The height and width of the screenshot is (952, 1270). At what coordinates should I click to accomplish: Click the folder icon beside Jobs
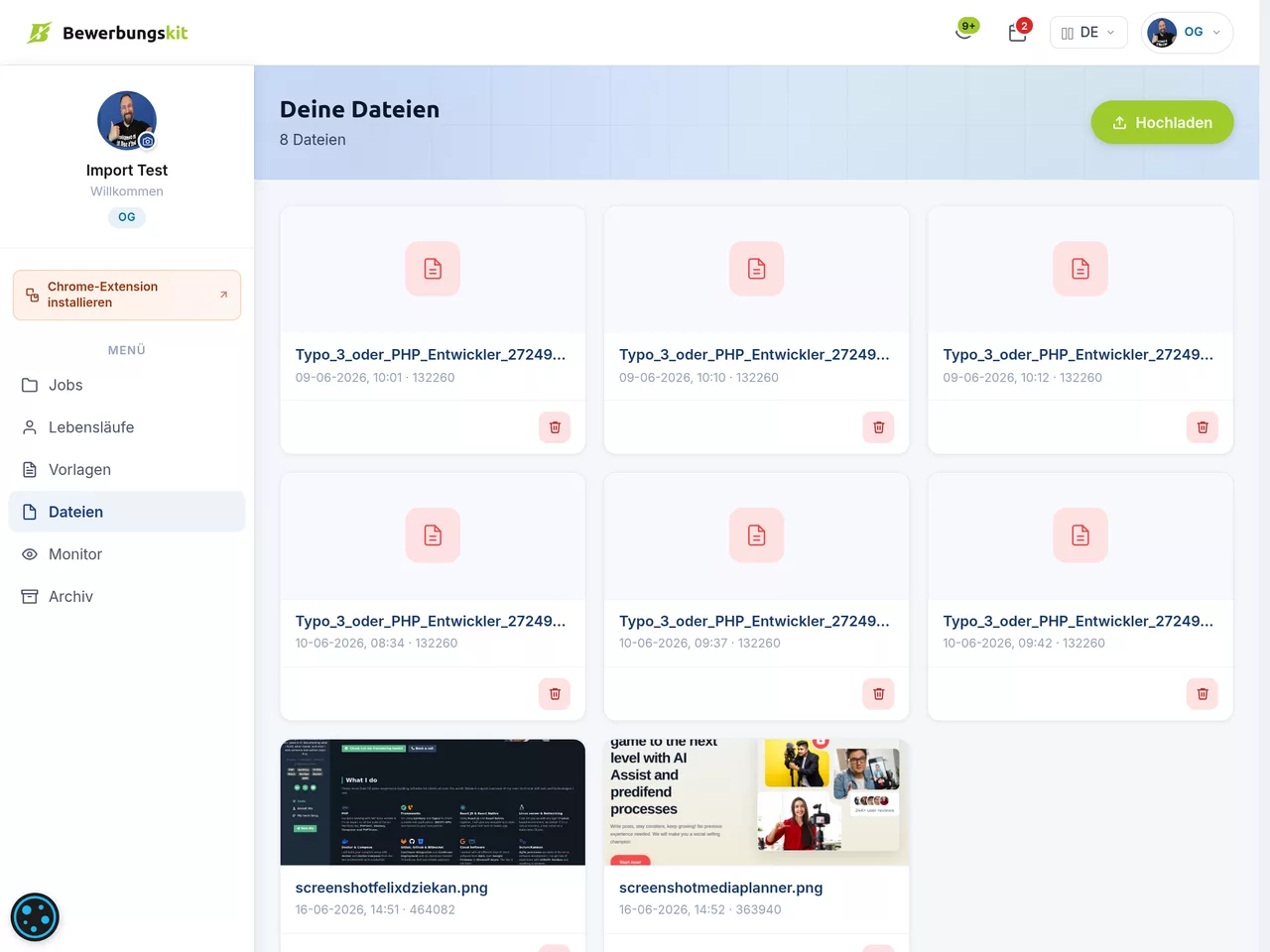click(x=30, y=385)
